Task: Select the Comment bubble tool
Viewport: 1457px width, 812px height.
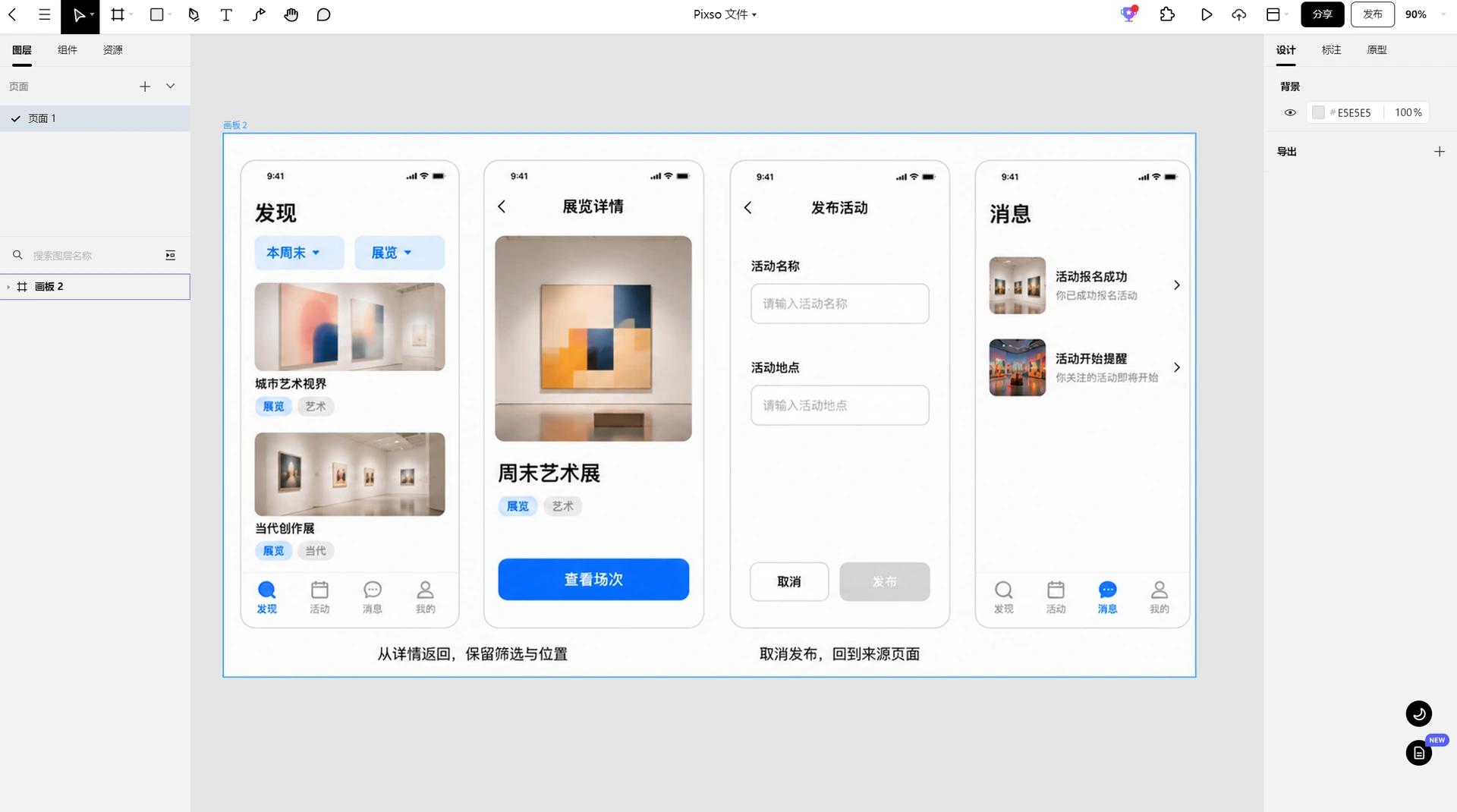Action: [x=324, y=14]
